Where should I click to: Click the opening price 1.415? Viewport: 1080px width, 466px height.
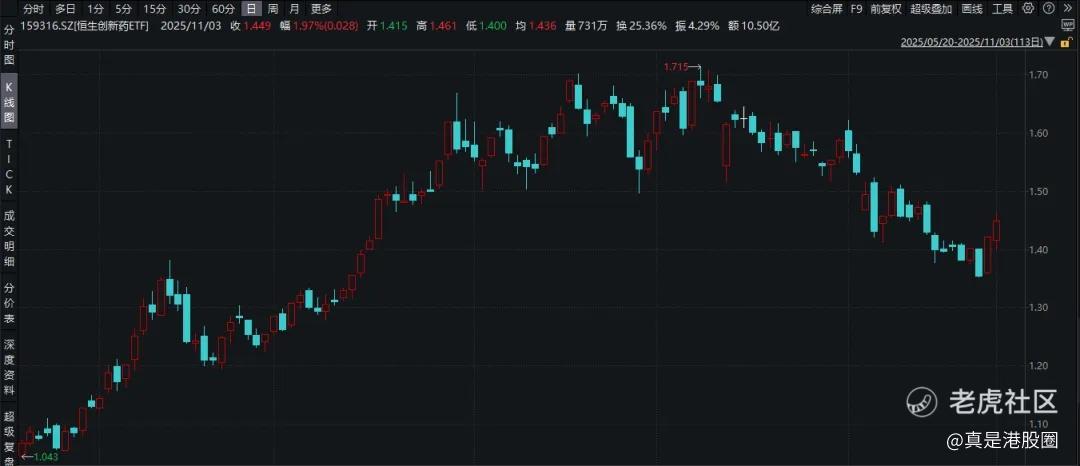pos(393,26)
